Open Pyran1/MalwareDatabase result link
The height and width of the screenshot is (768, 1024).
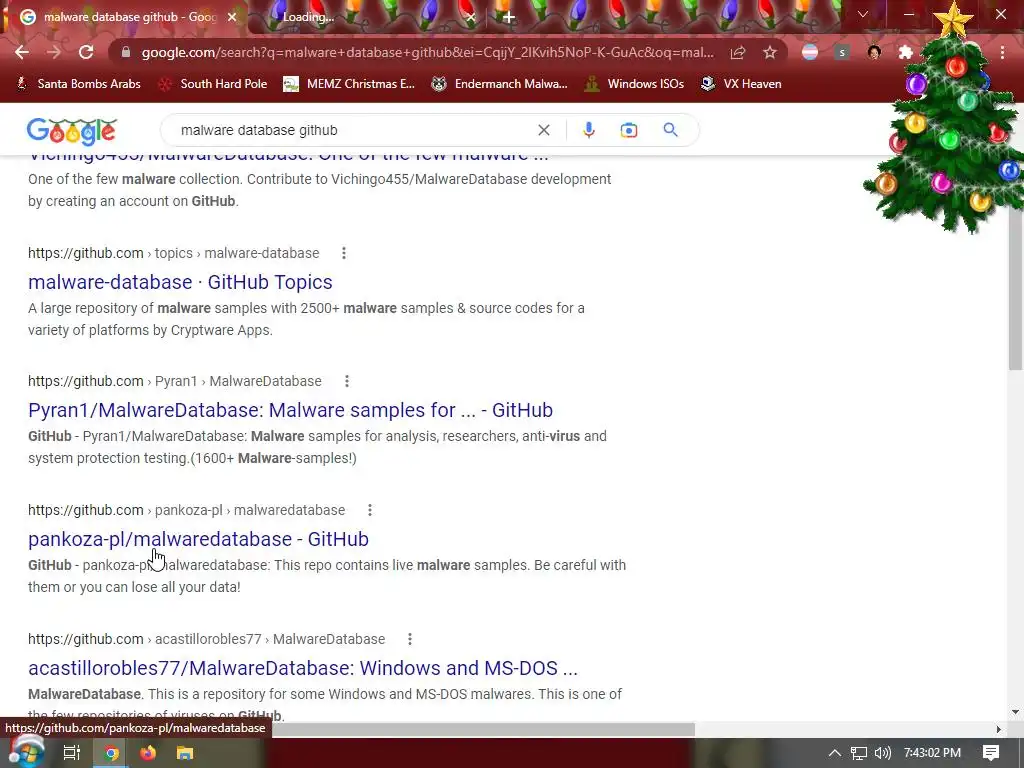tap(291, 410)
